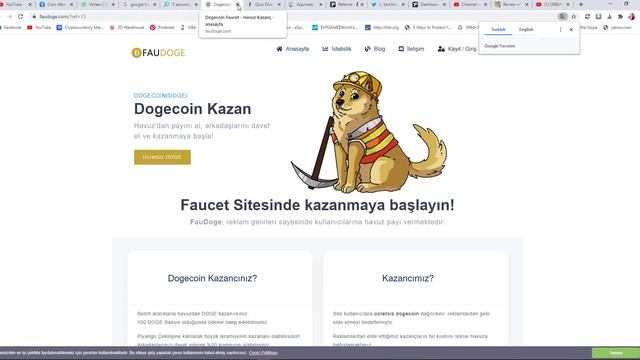The height and width of the screenshot is (360, 640).
Task: Click the Dogecoin Kazan headline
Action: 193,109
